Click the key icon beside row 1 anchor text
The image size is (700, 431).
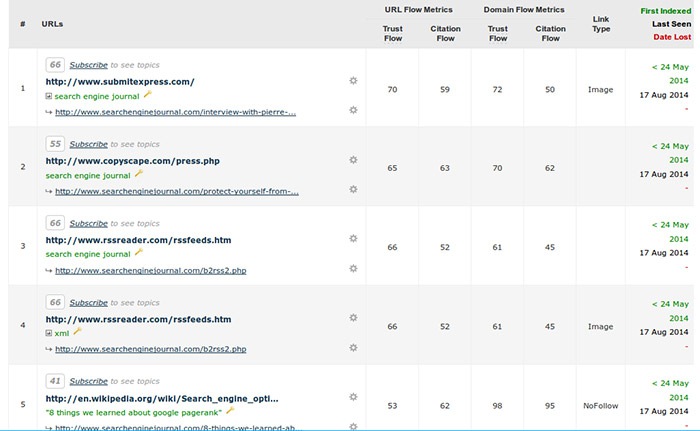148,94
